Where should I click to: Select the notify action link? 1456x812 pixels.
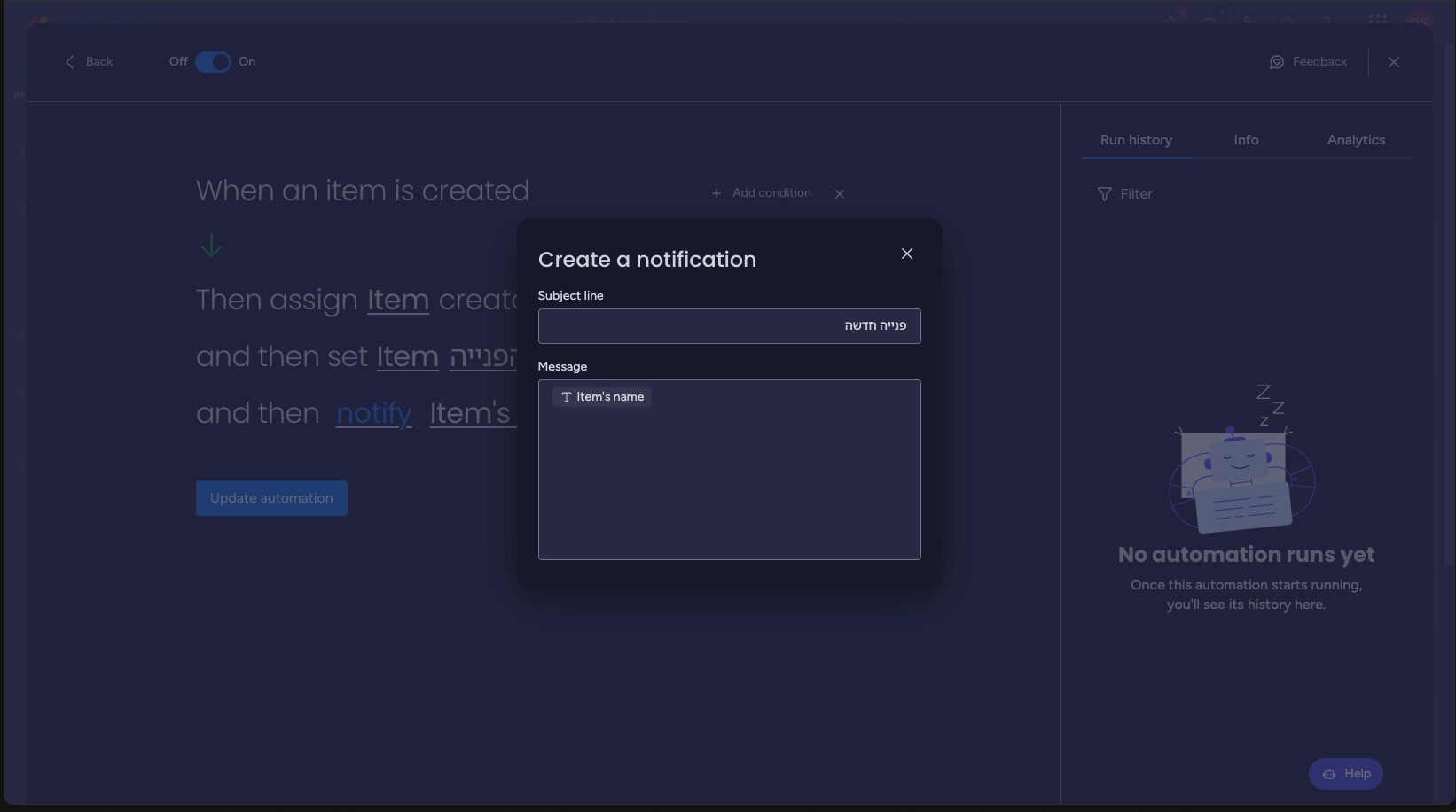pyautogui.click(x=374, y=413)
